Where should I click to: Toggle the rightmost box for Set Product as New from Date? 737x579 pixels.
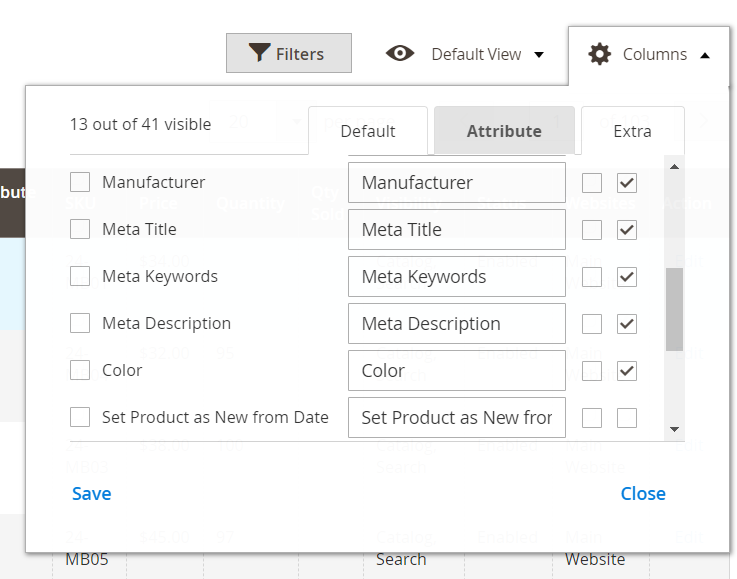pos(627,418)
